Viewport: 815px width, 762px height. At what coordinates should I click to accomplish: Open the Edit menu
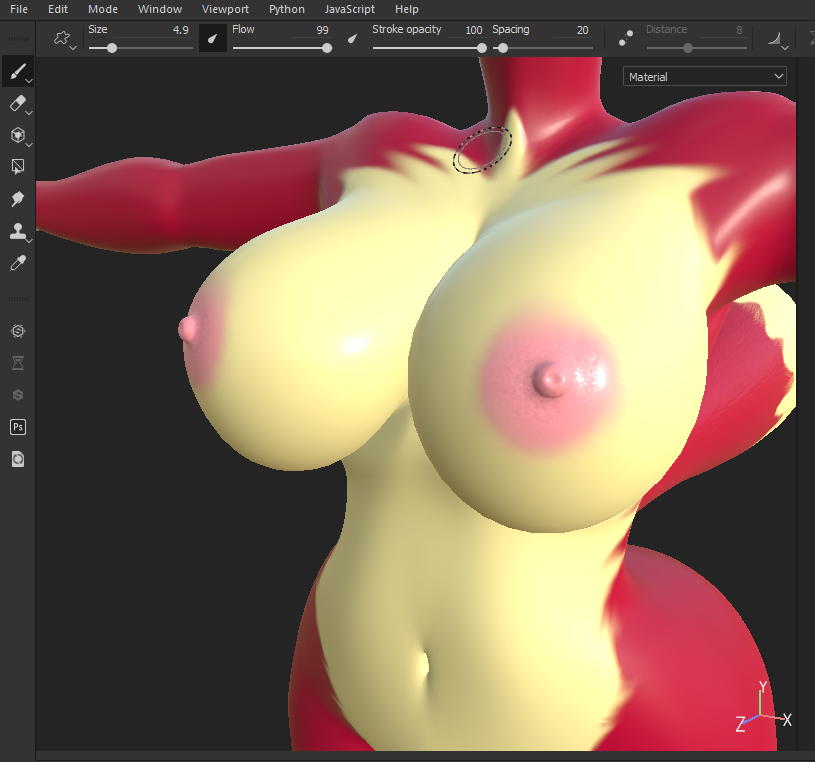(58, 9)
